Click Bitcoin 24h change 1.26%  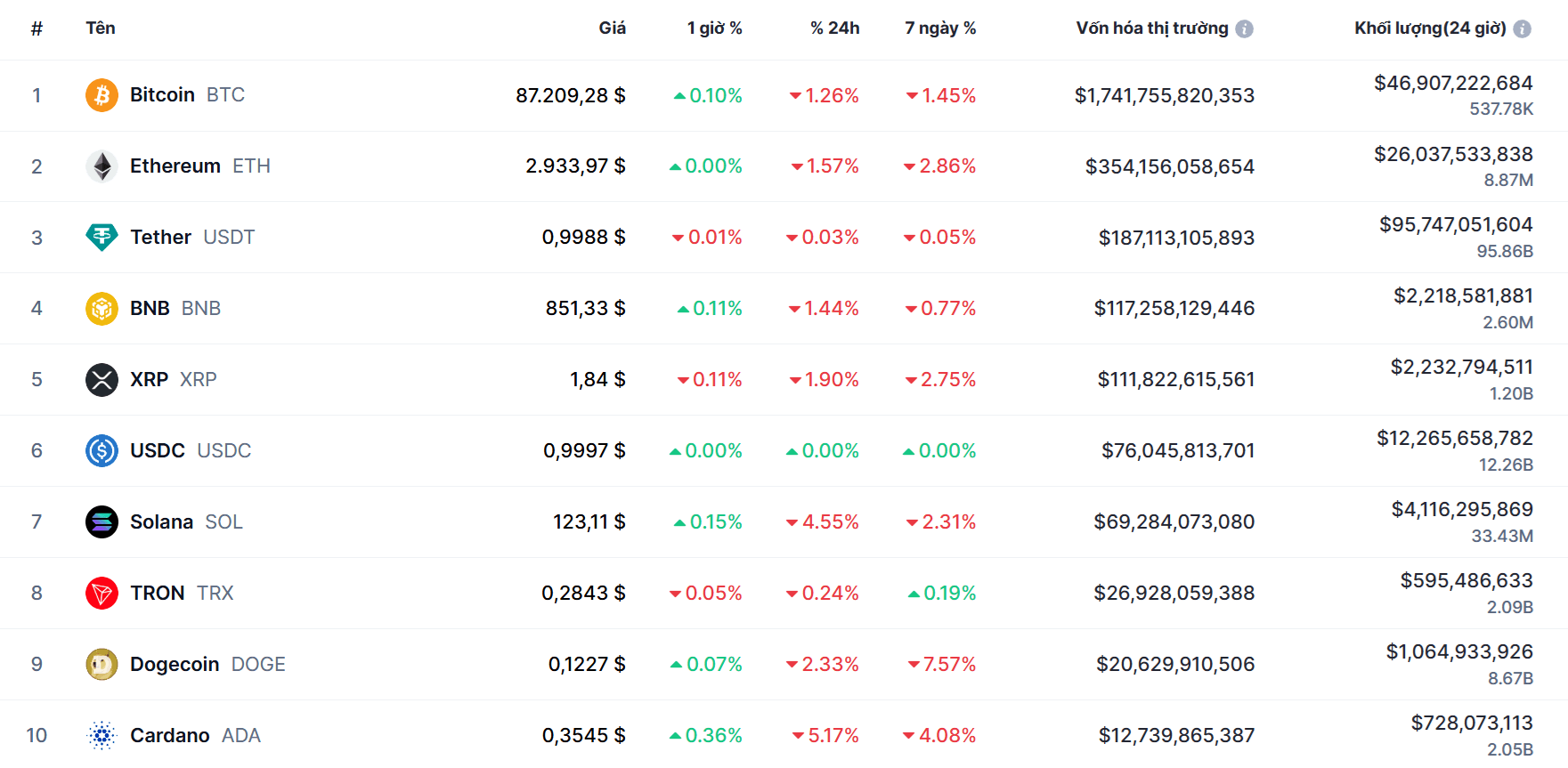(825, 95)
